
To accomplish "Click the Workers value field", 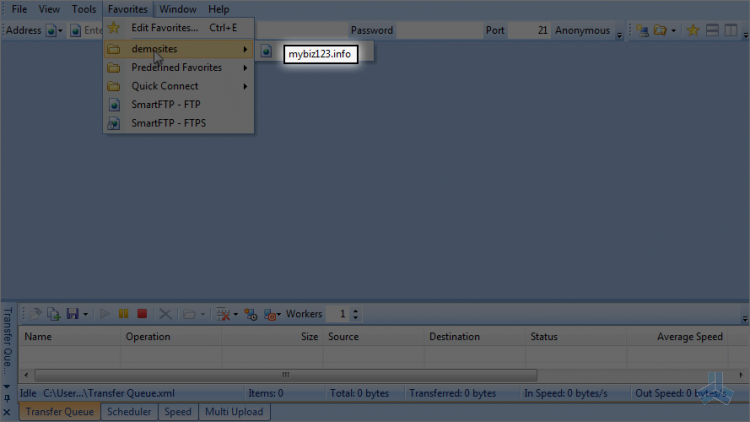I will coord(338,314).
